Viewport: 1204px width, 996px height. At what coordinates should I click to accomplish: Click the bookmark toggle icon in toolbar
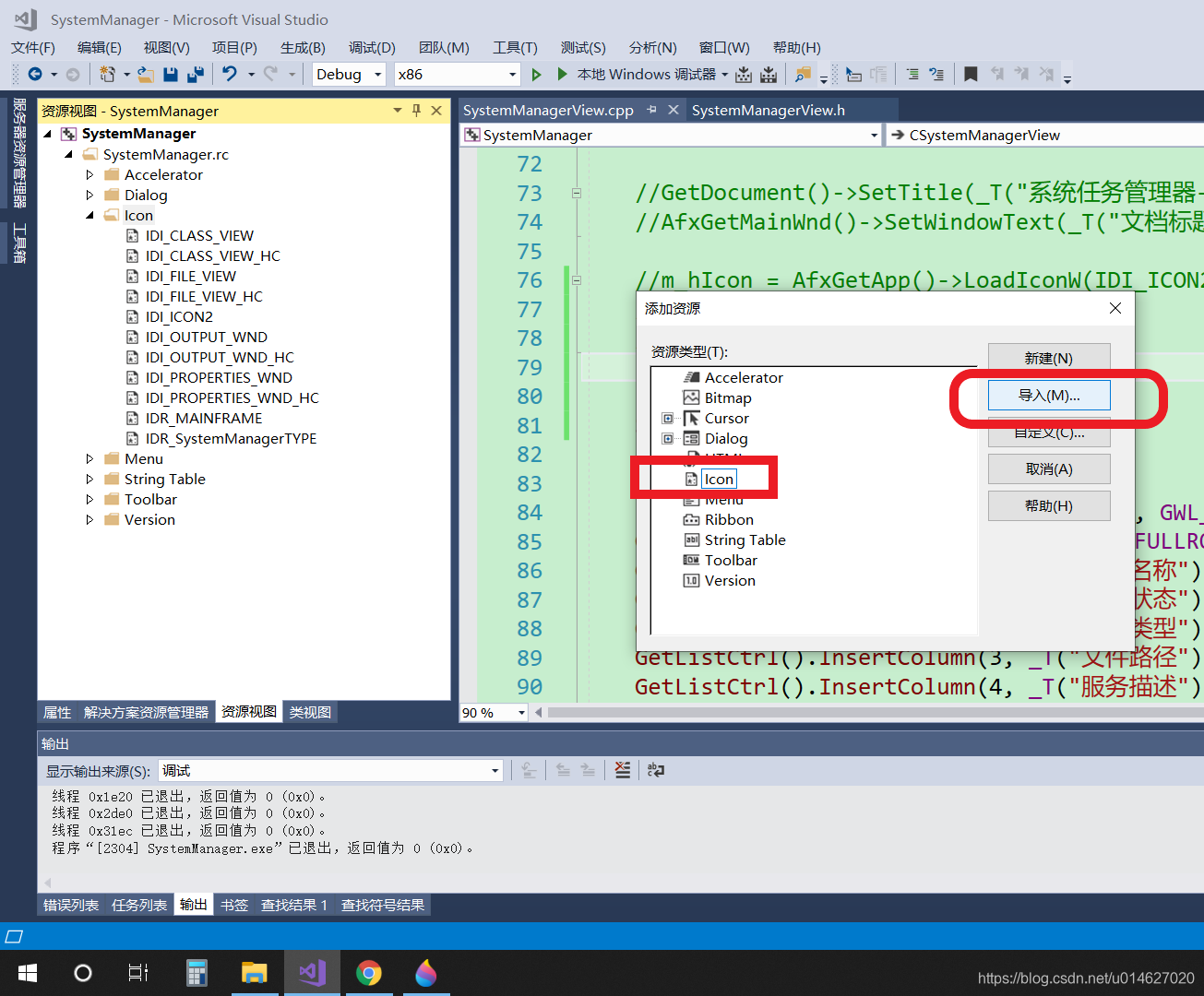pos(971,74)
